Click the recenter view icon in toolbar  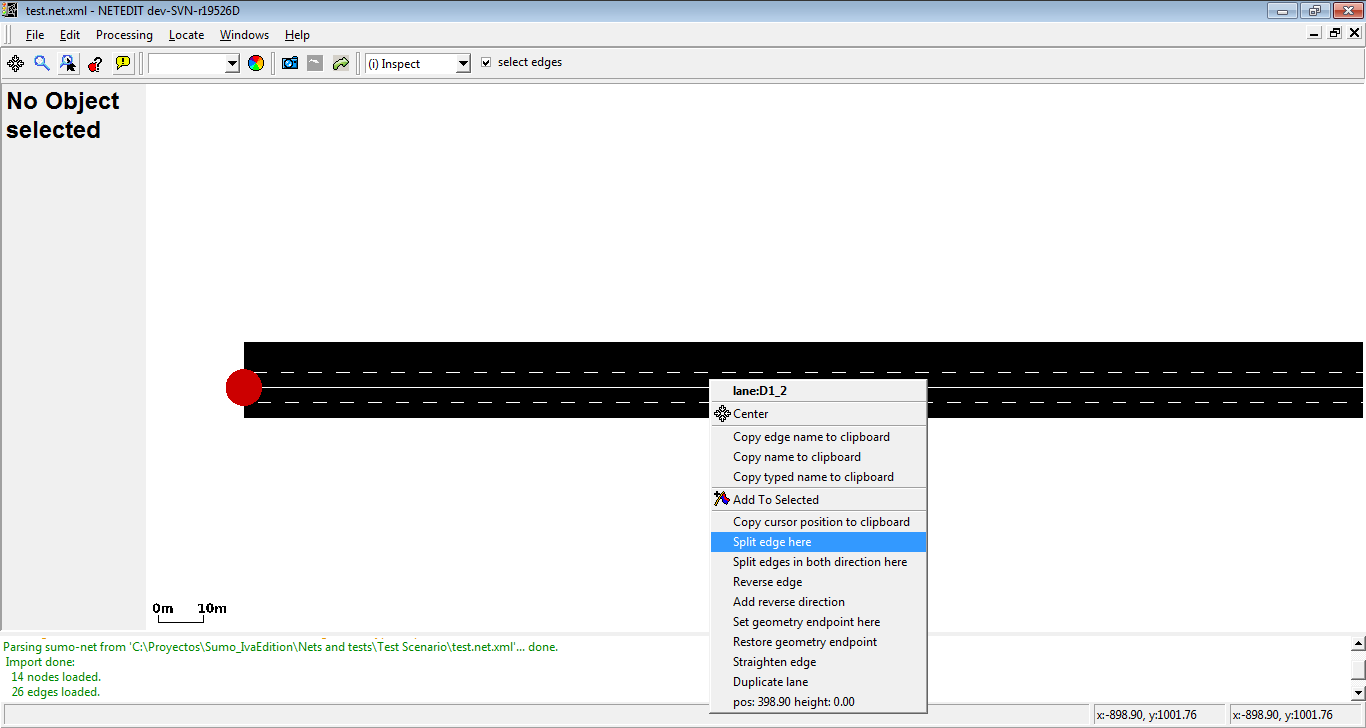click(15, 63)
